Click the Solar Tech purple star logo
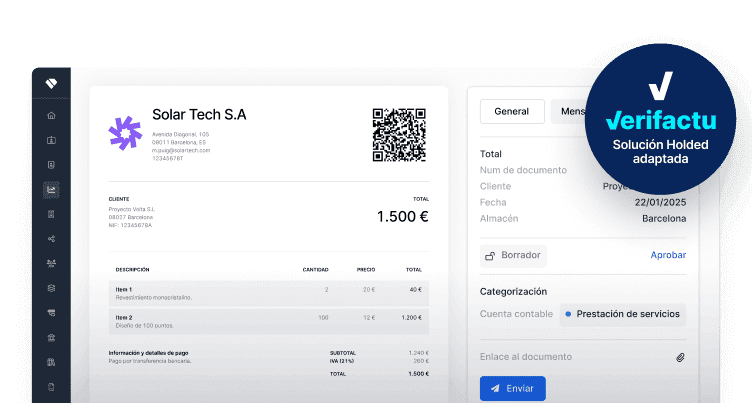Viewport: 752px width, 403px height. [x=125, y=133]
